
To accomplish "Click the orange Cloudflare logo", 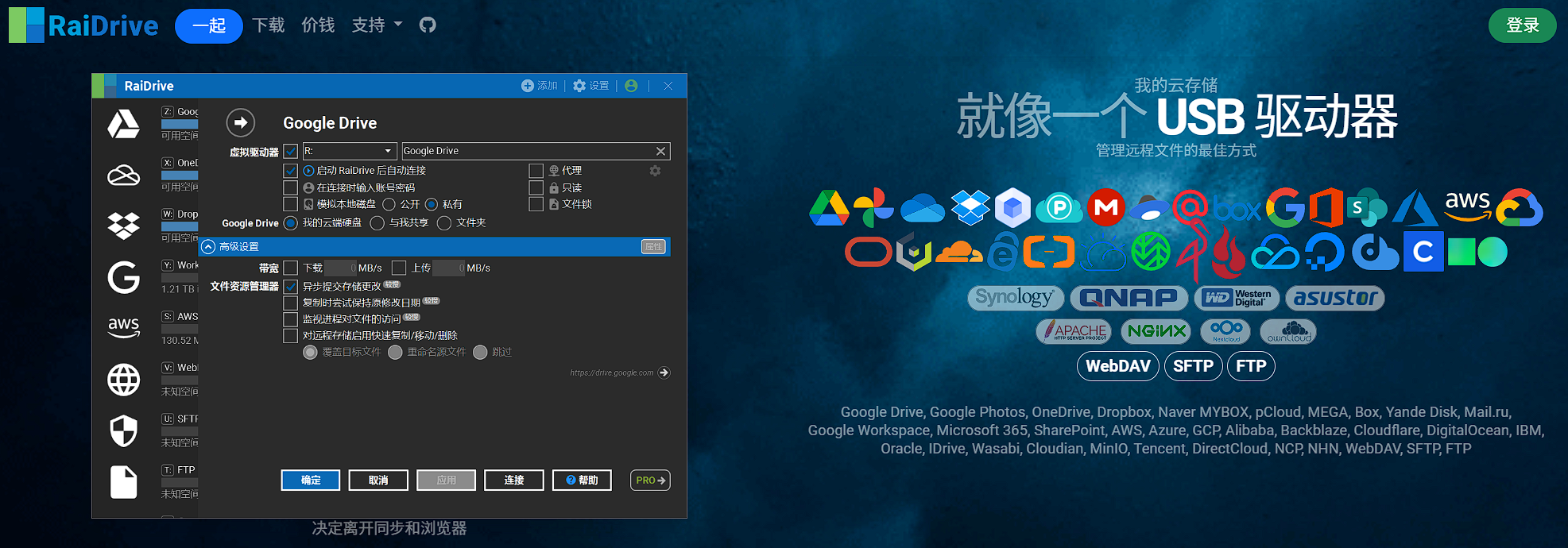I will pyautogui.click(x=959, y=253).
